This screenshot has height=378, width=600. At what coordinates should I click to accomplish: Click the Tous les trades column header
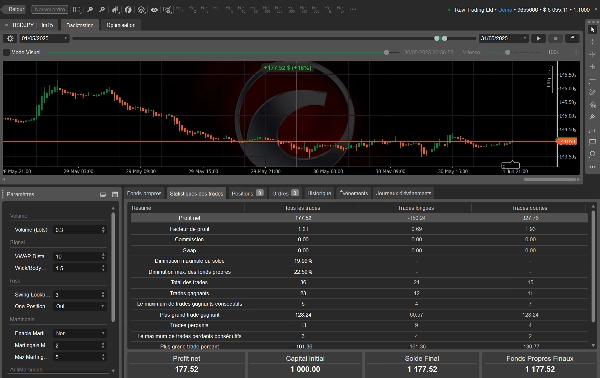(x=303, y=208)
